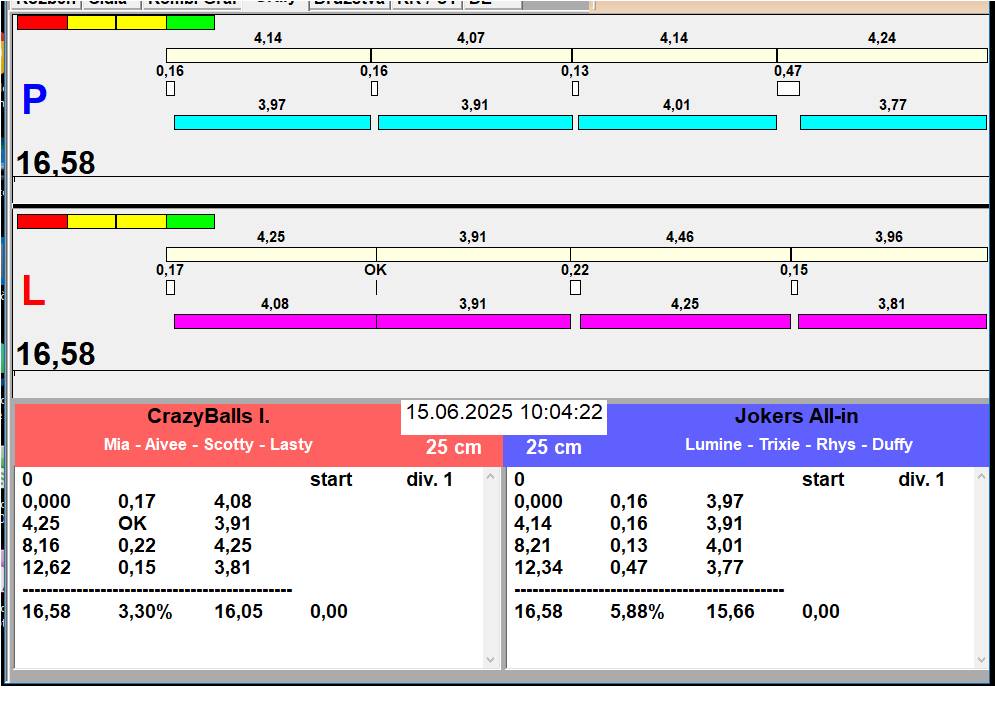Select the cyan 3,97 run bar

[272, 122]
